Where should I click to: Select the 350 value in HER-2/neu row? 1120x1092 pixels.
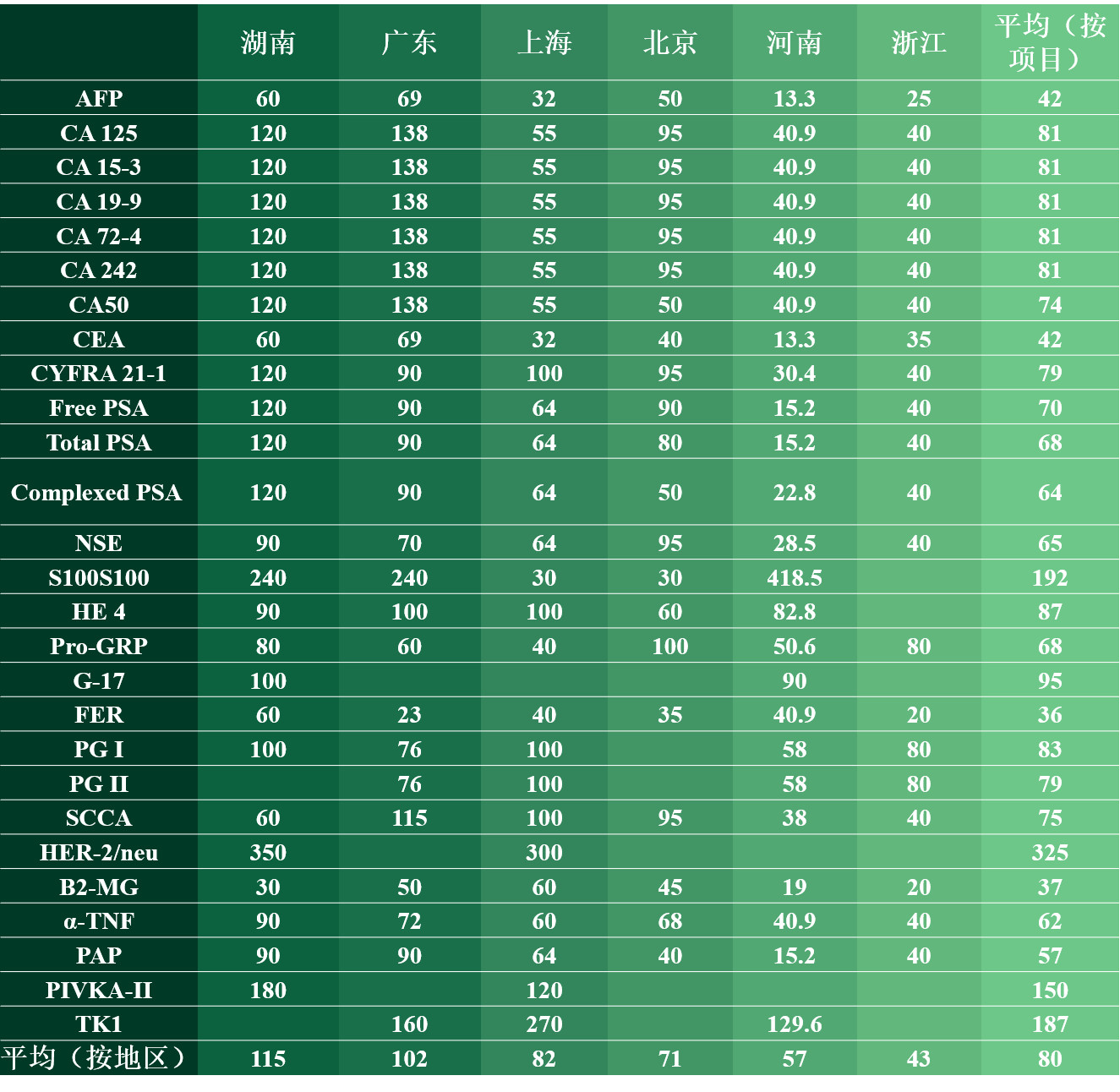268,853
